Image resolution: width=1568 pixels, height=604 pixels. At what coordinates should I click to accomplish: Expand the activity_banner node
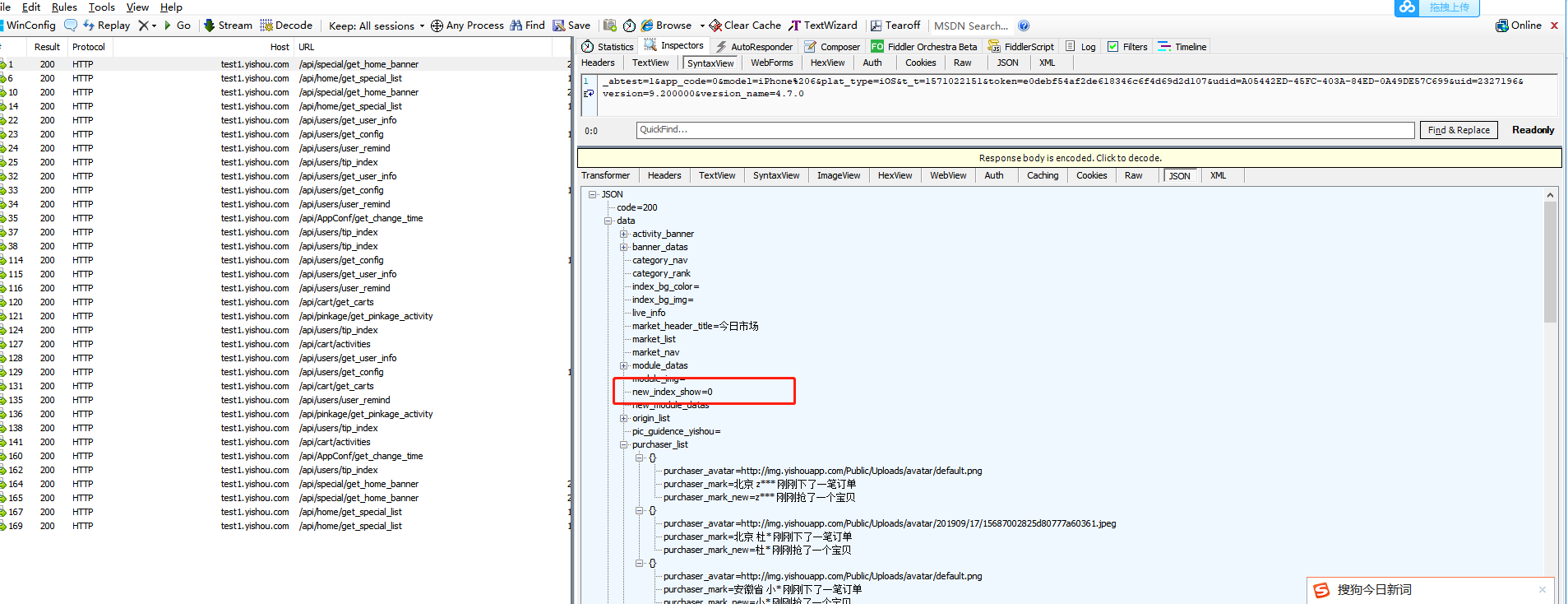[623, 234]
